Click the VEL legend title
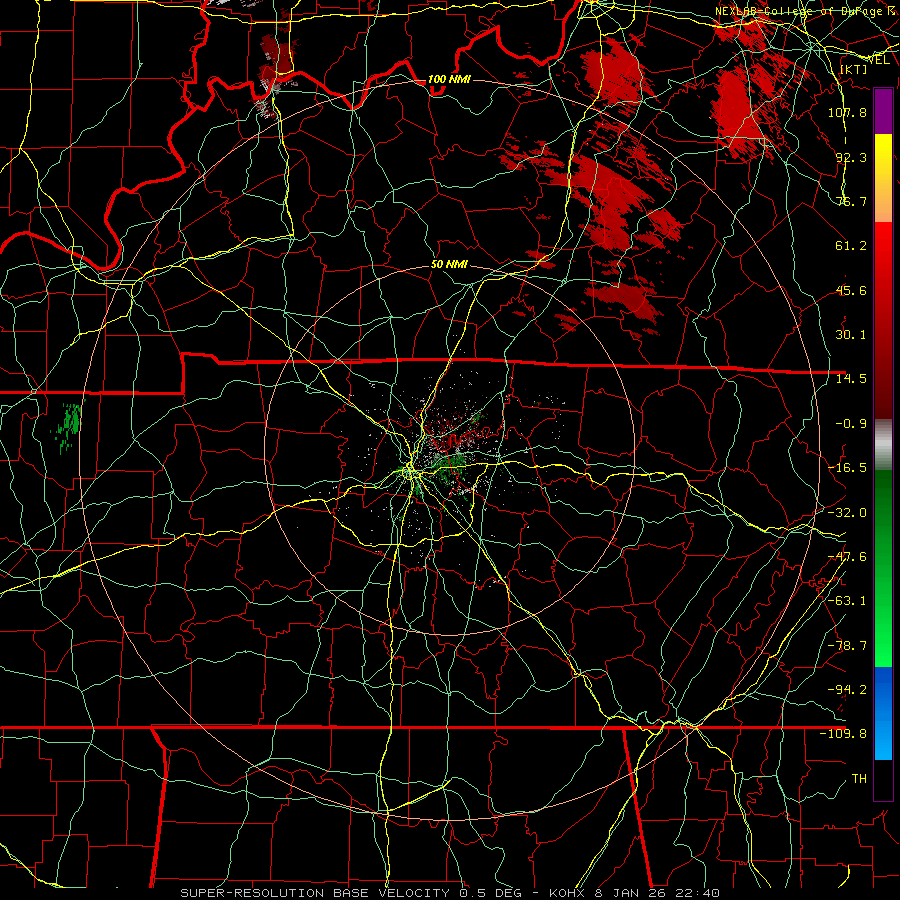The width and height of the screenshot is (900, 900). point(879,60)
